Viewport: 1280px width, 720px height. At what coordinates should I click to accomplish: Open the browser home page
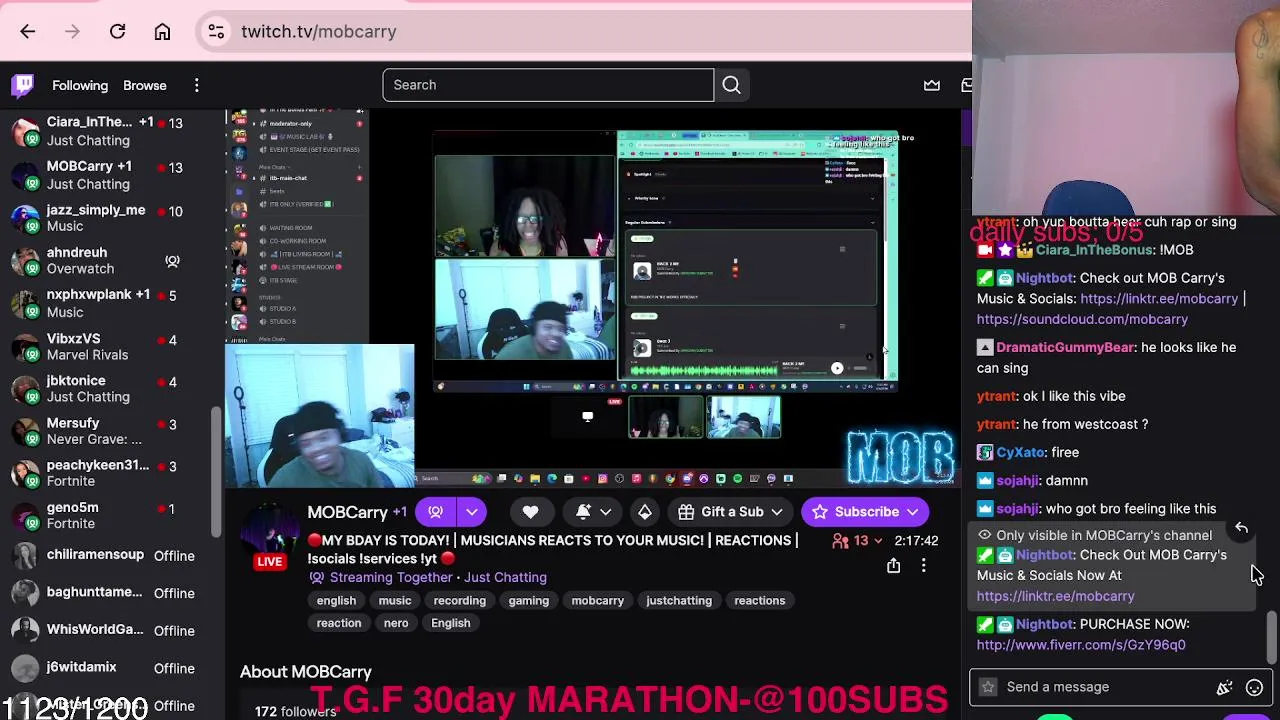point(162,32)
